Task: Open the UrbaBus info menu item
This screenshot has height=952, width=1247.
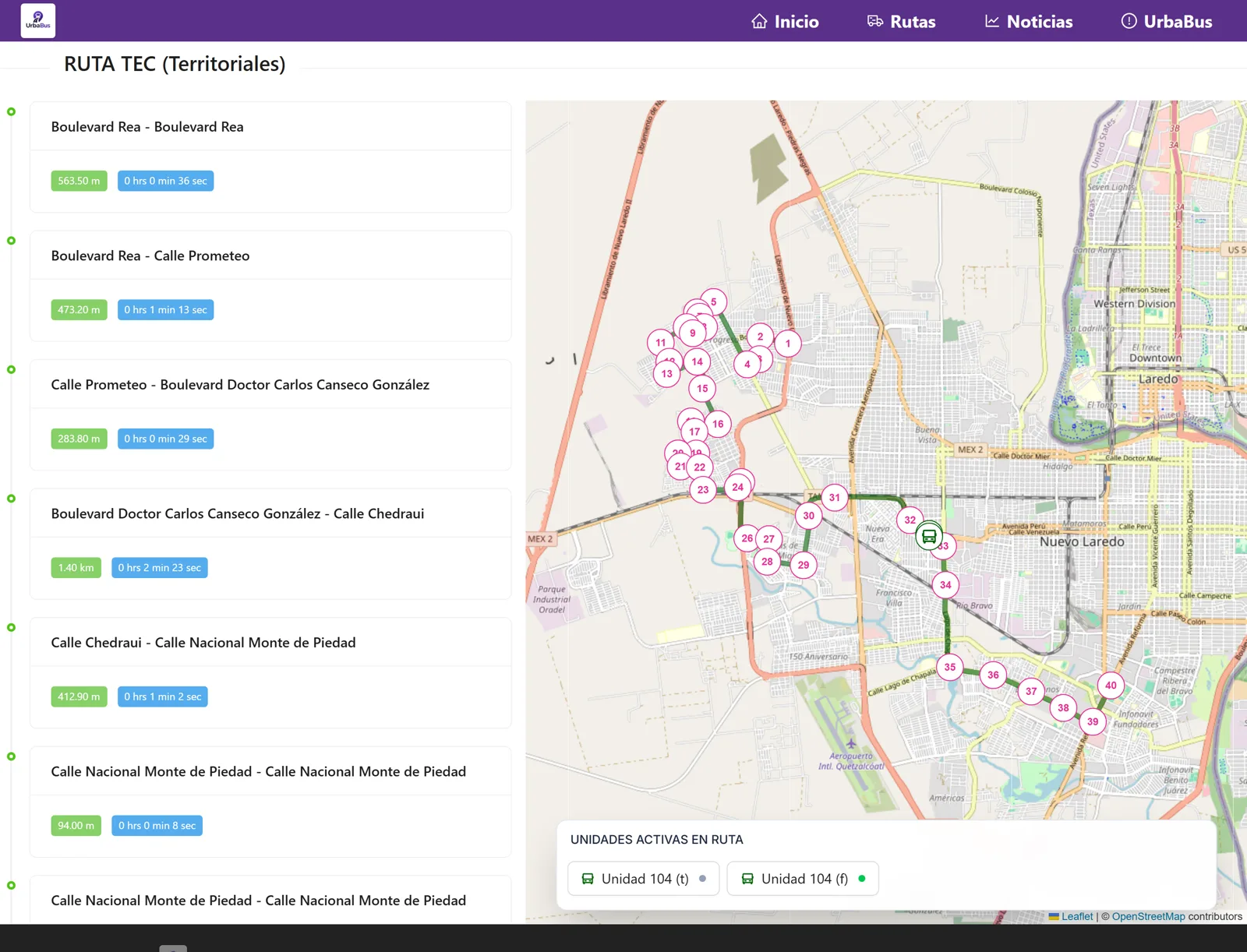Action: tap(1166, 22)
